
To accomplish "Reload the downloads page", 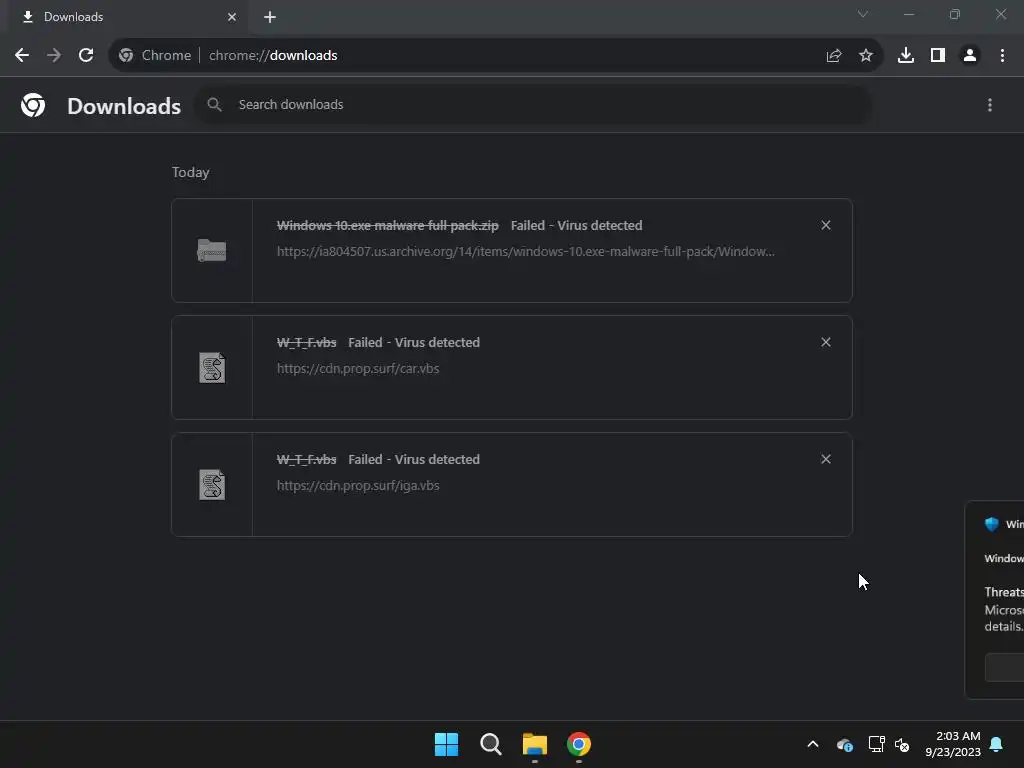I will pos(86,56).
